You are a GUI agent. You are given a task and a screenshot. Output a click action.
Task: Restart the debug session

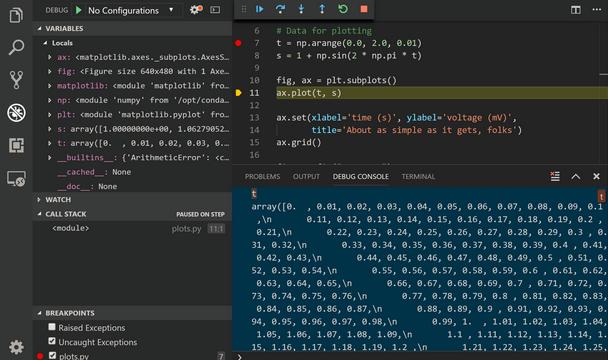[x=343, y=9]
